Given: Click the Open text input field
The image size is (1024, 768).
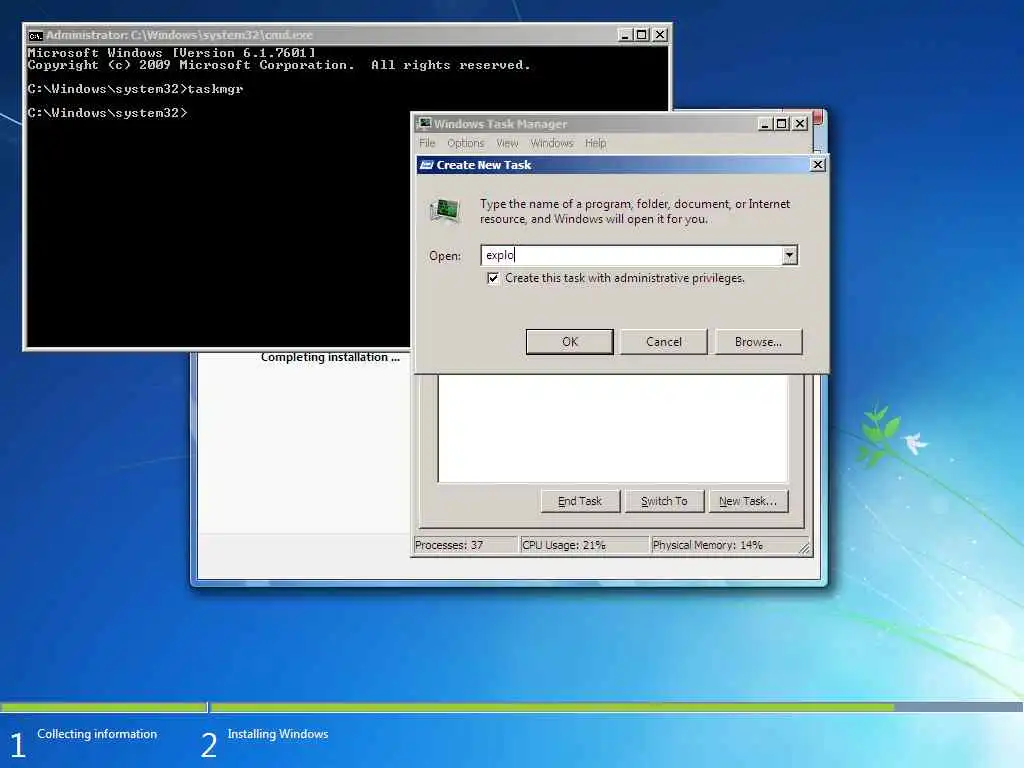Looking at the screenshot, I should [632, 255].
